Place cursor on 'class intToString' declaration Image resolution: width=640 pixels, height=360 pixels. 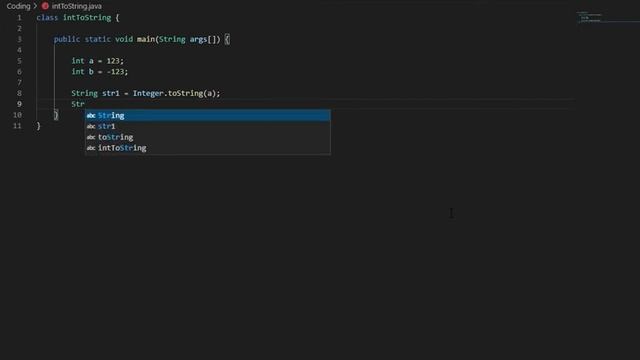[x=74, y=18]
